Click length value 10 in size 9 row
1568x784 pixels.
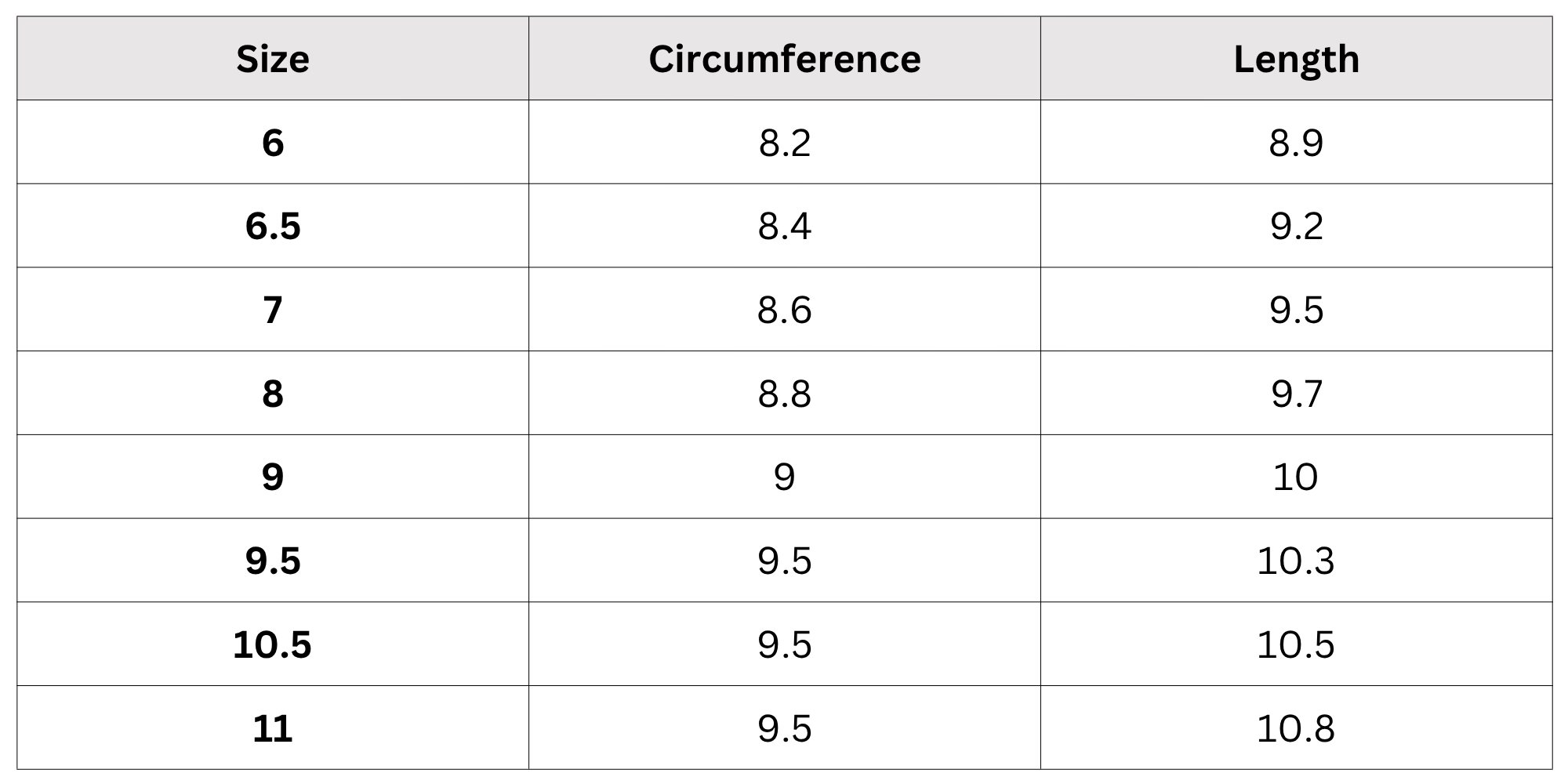coord(1296,477)
